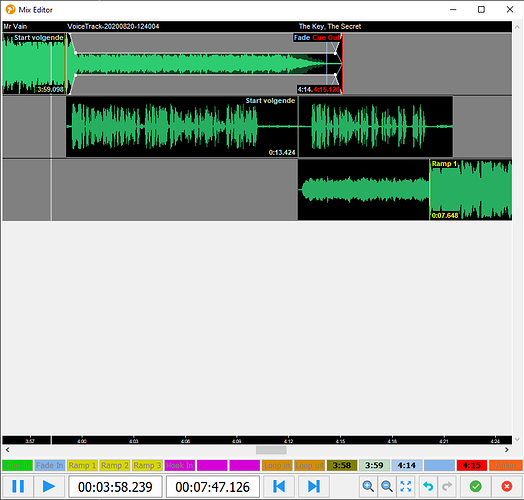Click the Fade marker label on Mr Vain

(302, 37)
